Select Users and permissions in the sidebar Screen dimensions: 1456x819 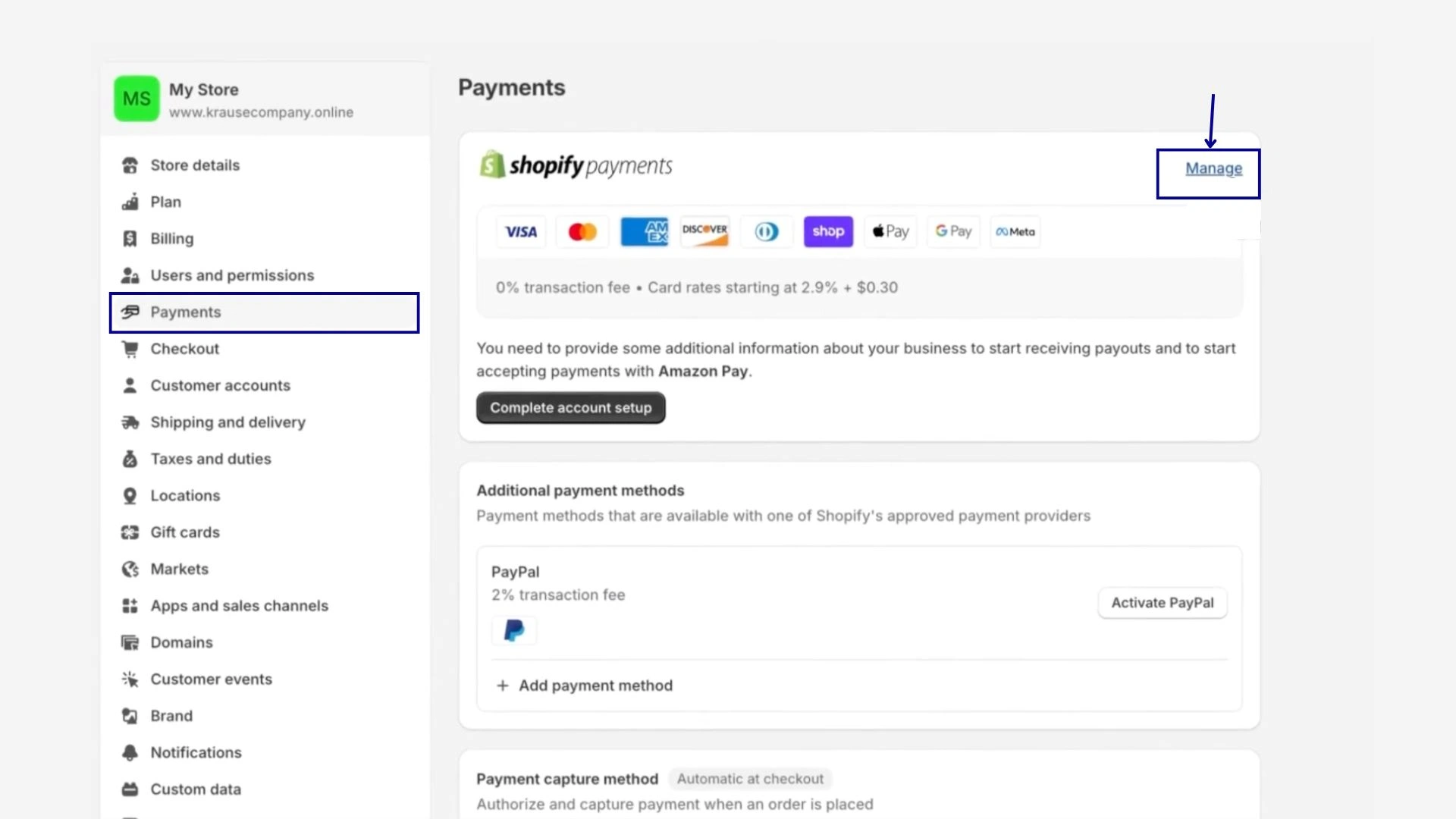pos(232,275)
